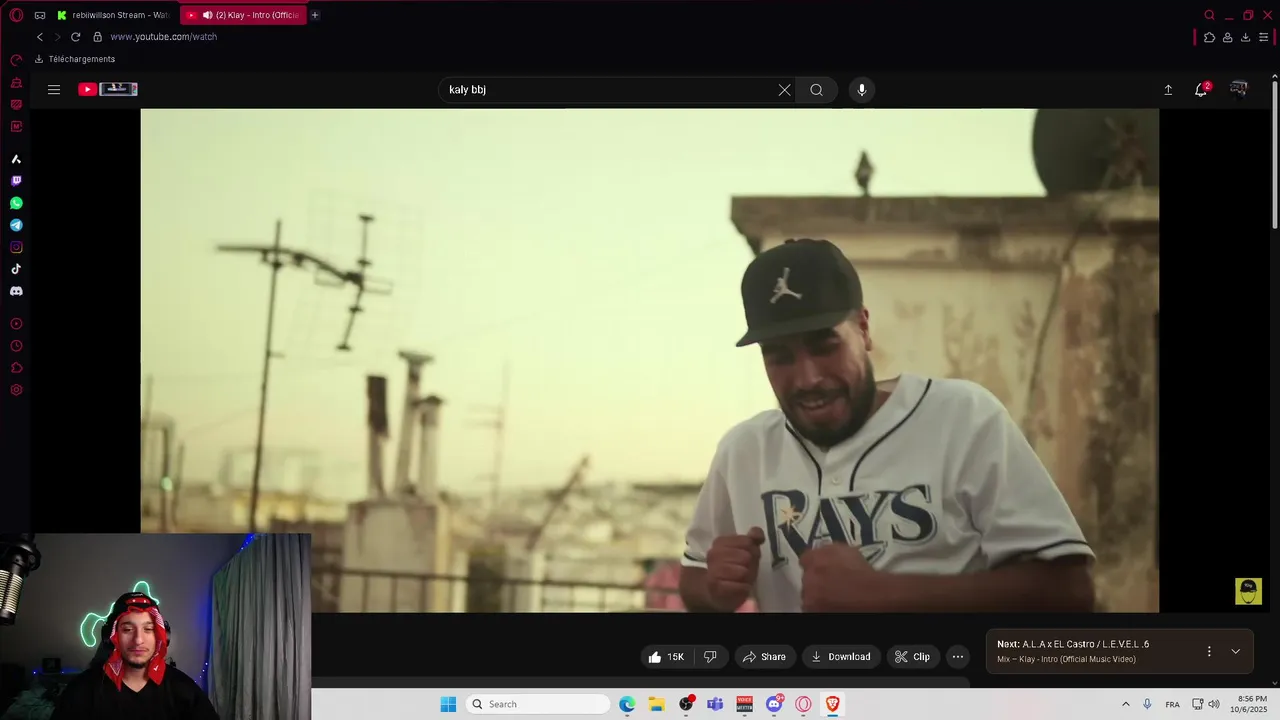This screenshot has width=1280, height=720.
Task: Go back to the previous page
Action: (40, 37)
